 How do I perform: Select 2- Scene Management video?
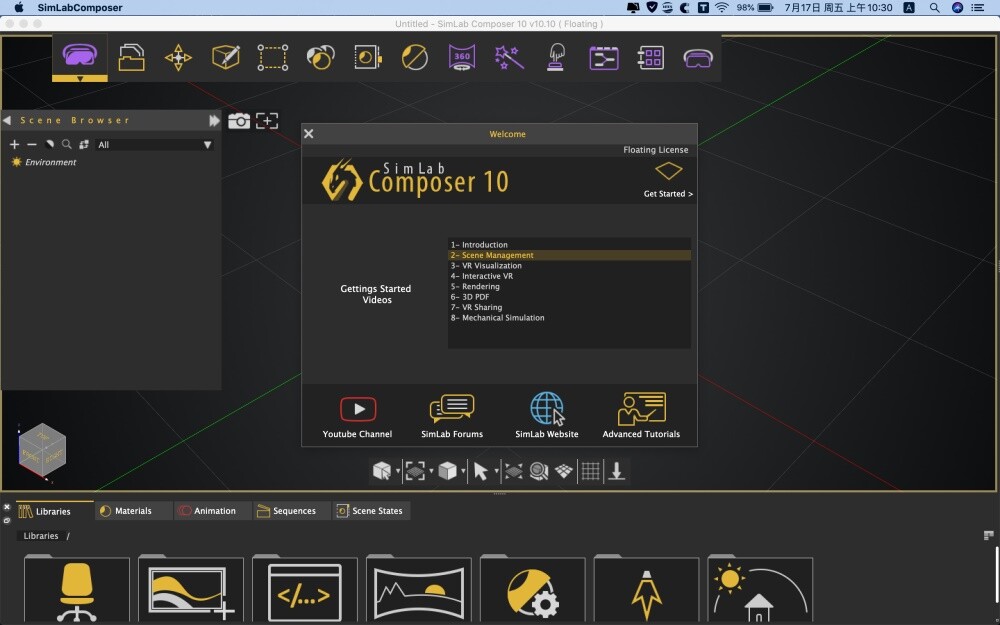click(569, 255)
